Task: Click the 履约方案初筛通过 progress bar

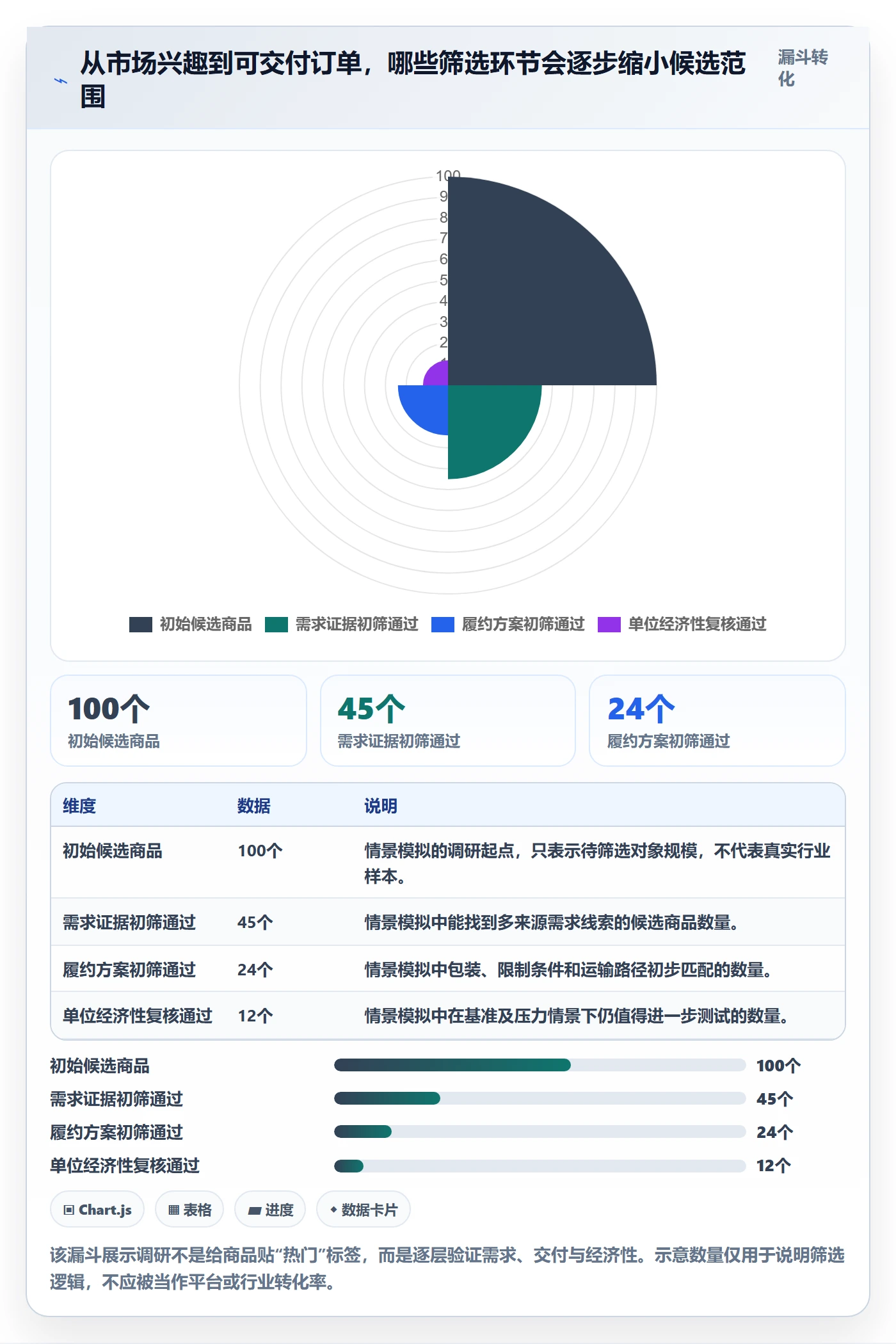Action: click(540, 1132)
